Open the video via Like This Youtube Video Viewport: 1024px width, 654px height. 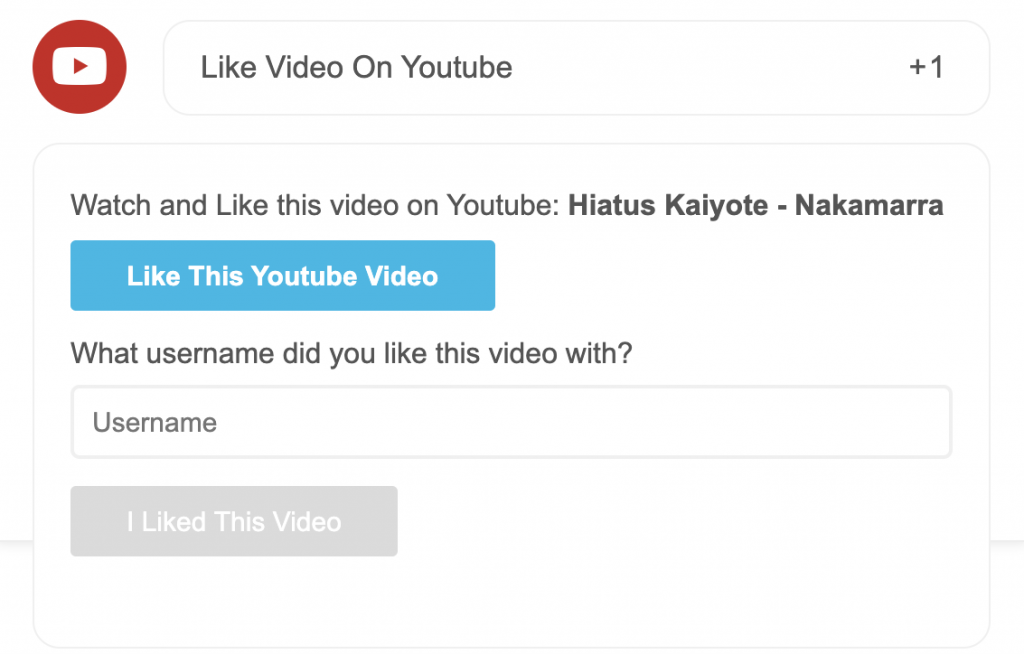click(x=282, y=275)
